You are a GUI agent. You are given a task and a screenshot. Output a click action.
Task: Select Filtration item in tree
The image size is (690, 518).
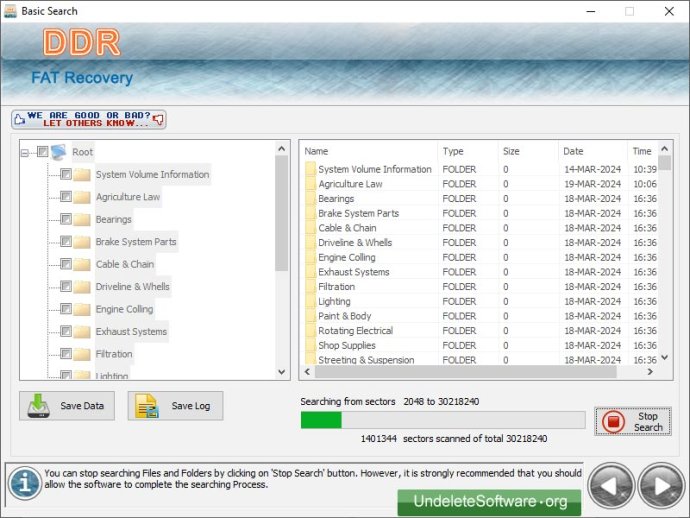point(114,354)
